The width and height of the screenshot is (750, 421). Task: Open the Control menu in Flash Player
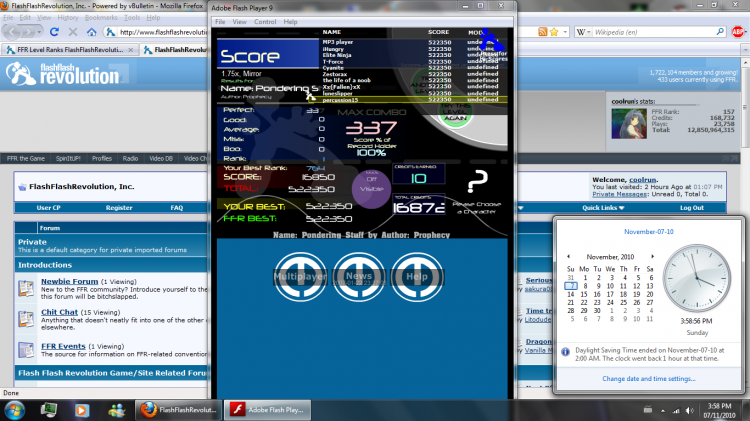point(265,22)
